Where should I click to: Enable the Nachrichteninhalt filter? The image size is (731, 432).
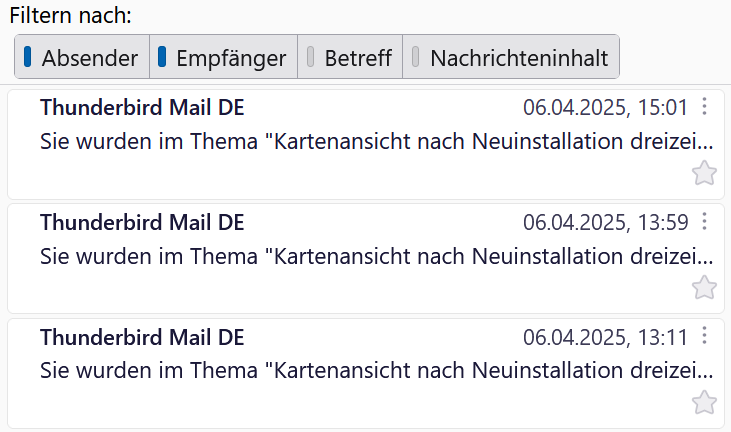click(x=511, y=58)
